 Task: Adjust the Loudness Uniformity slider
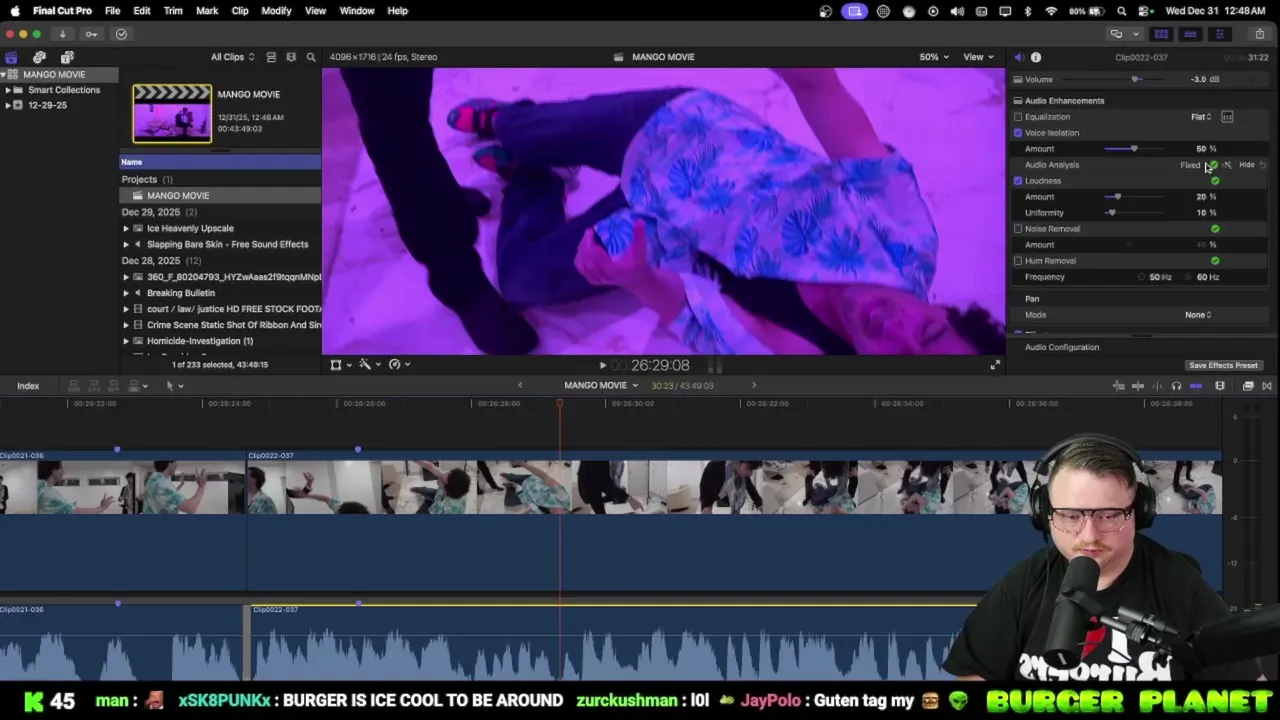[x=1111, y=213]
